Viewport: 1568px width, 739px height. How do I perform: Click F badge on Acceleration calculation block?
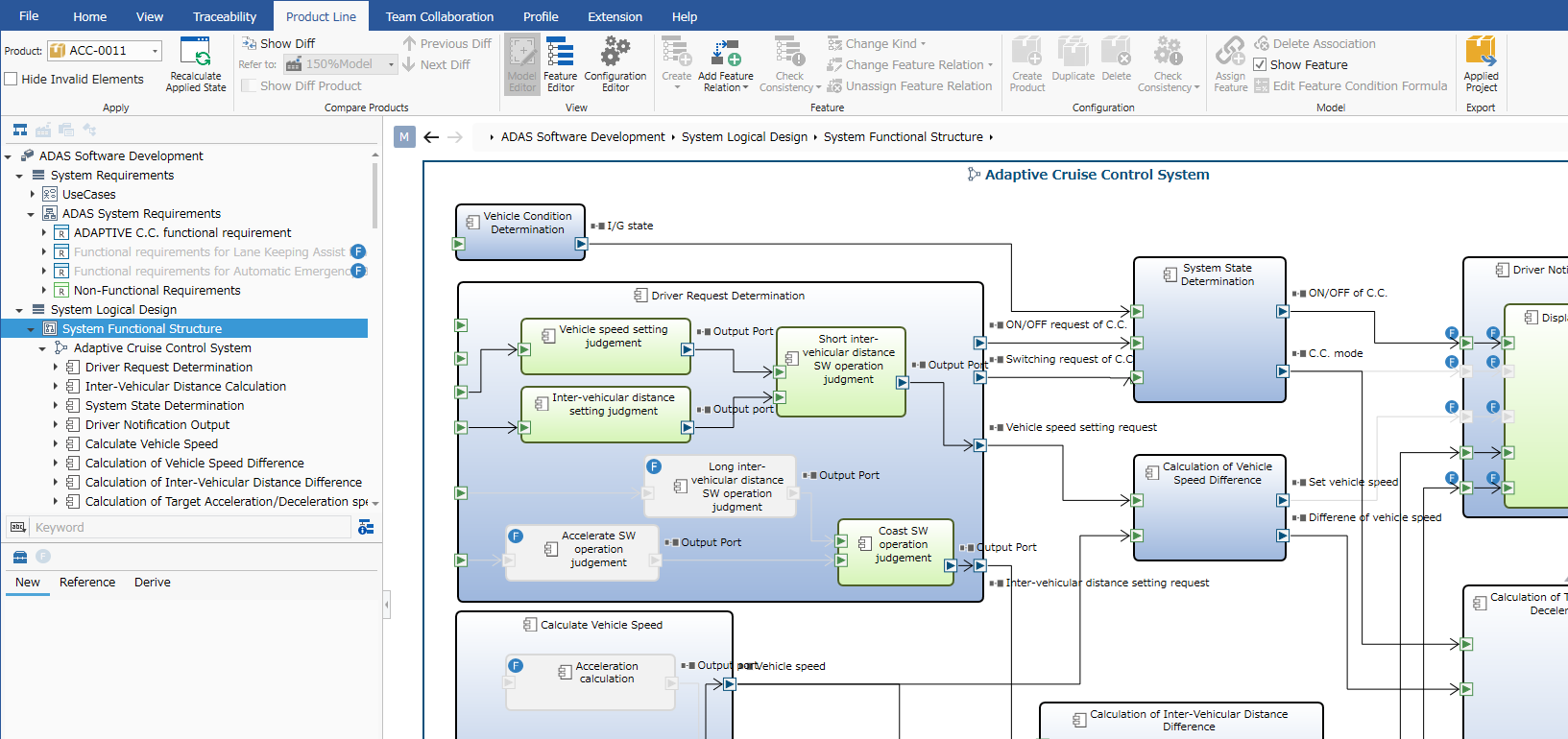516,665
